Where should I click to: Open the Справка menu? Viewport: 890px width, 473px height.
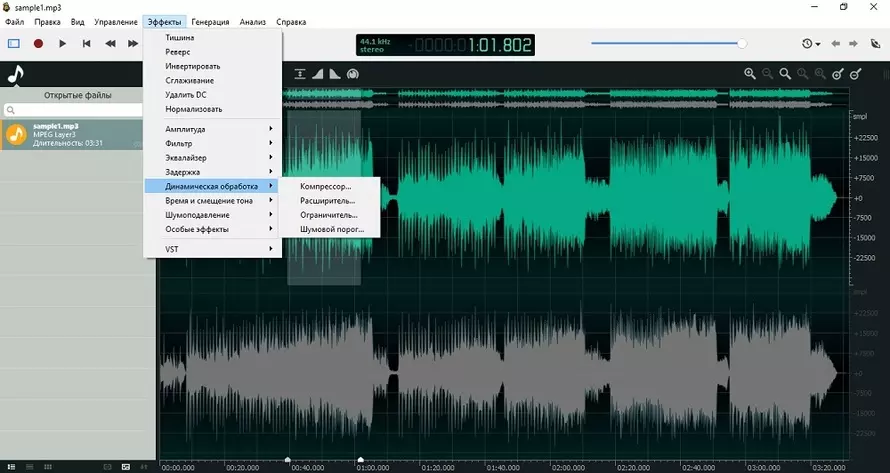(x=291, y=22)
